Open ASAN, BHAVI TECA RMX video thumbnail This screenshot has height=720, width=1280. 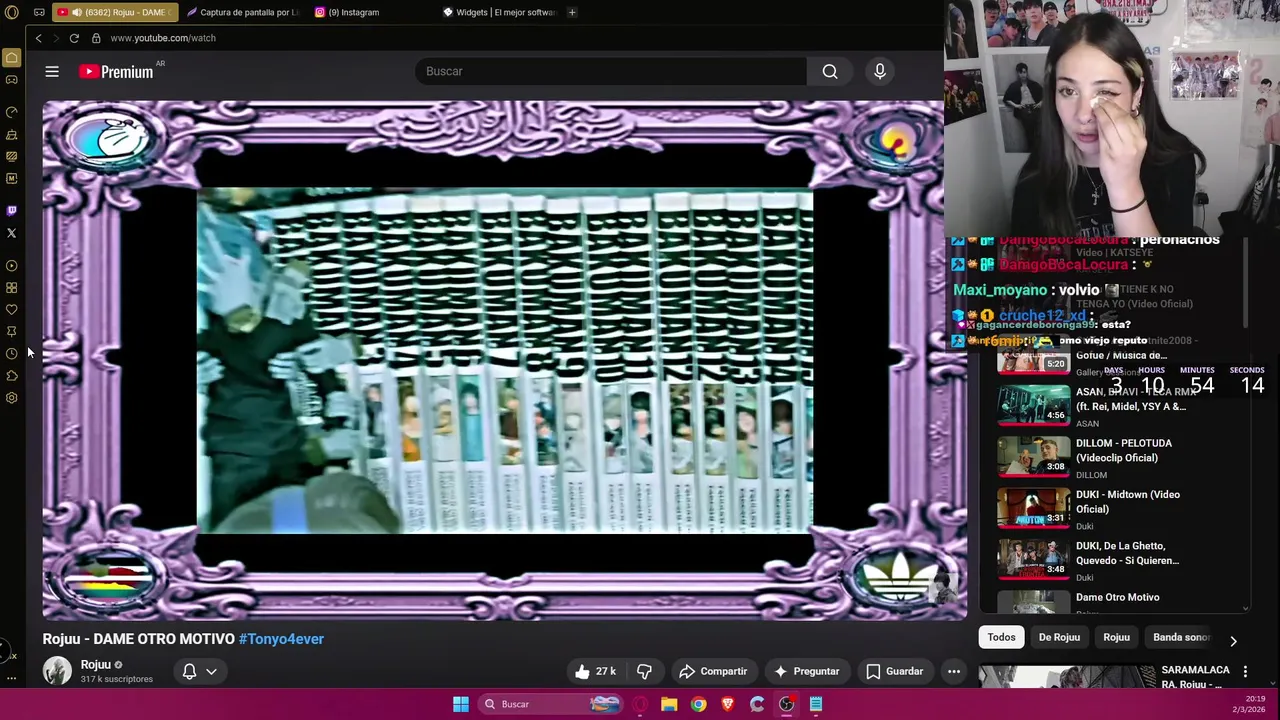click(1033, 406)
